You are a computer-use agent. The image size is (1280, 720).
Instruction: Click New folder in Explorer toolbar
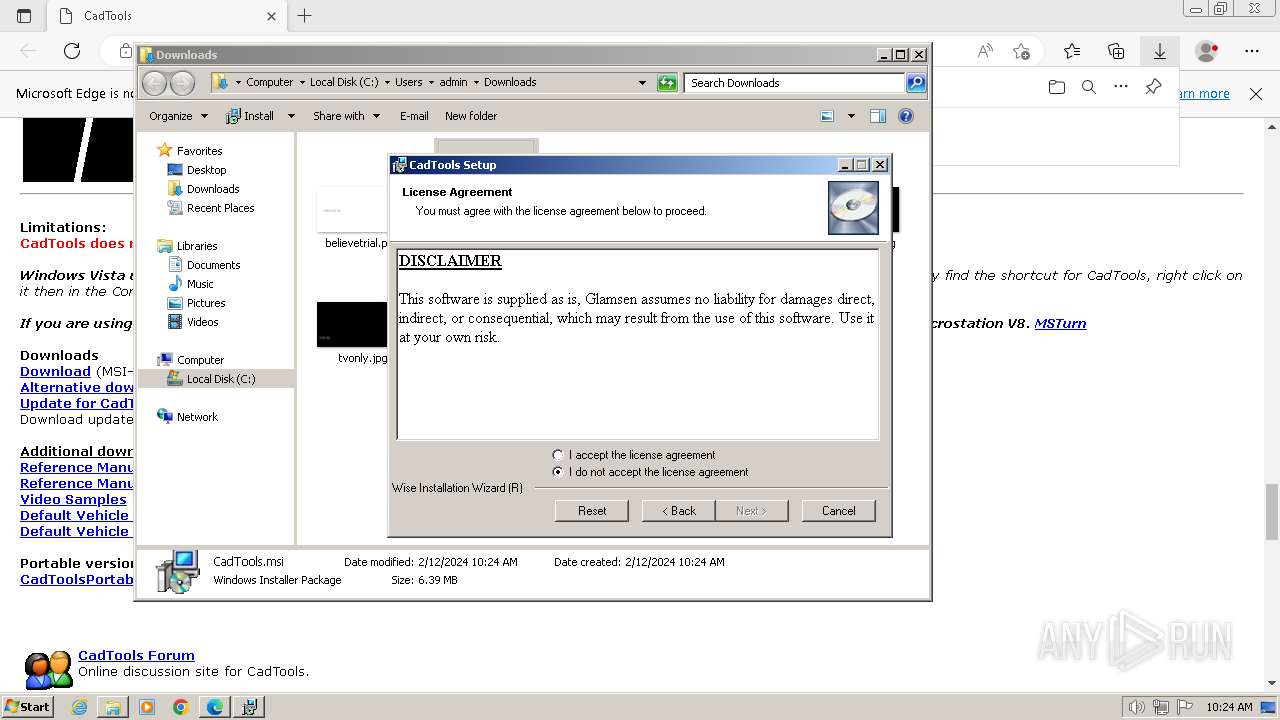click(471, 116)
